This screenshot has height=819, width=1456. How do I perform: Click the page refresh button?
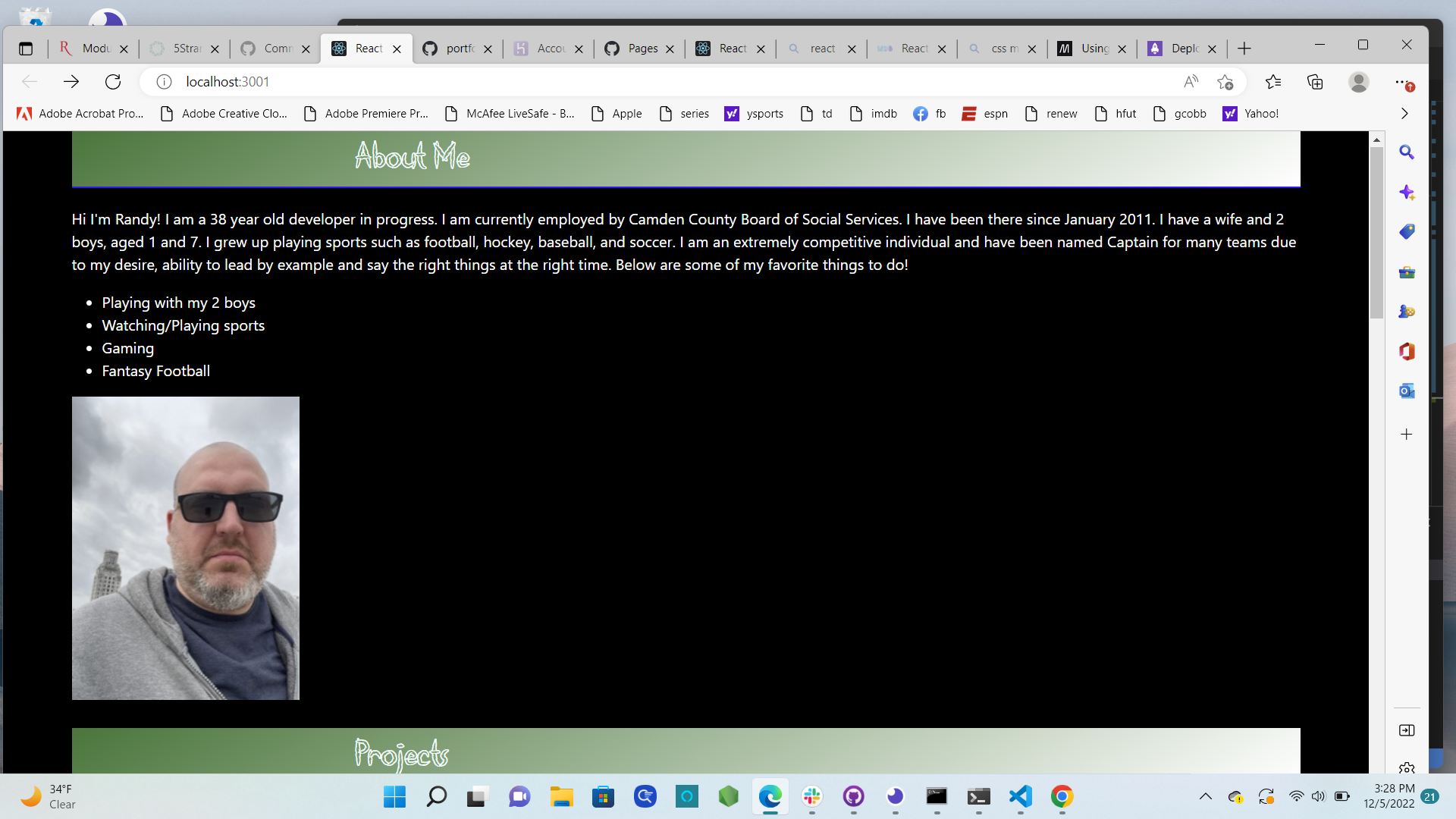(x=113, y=82)
